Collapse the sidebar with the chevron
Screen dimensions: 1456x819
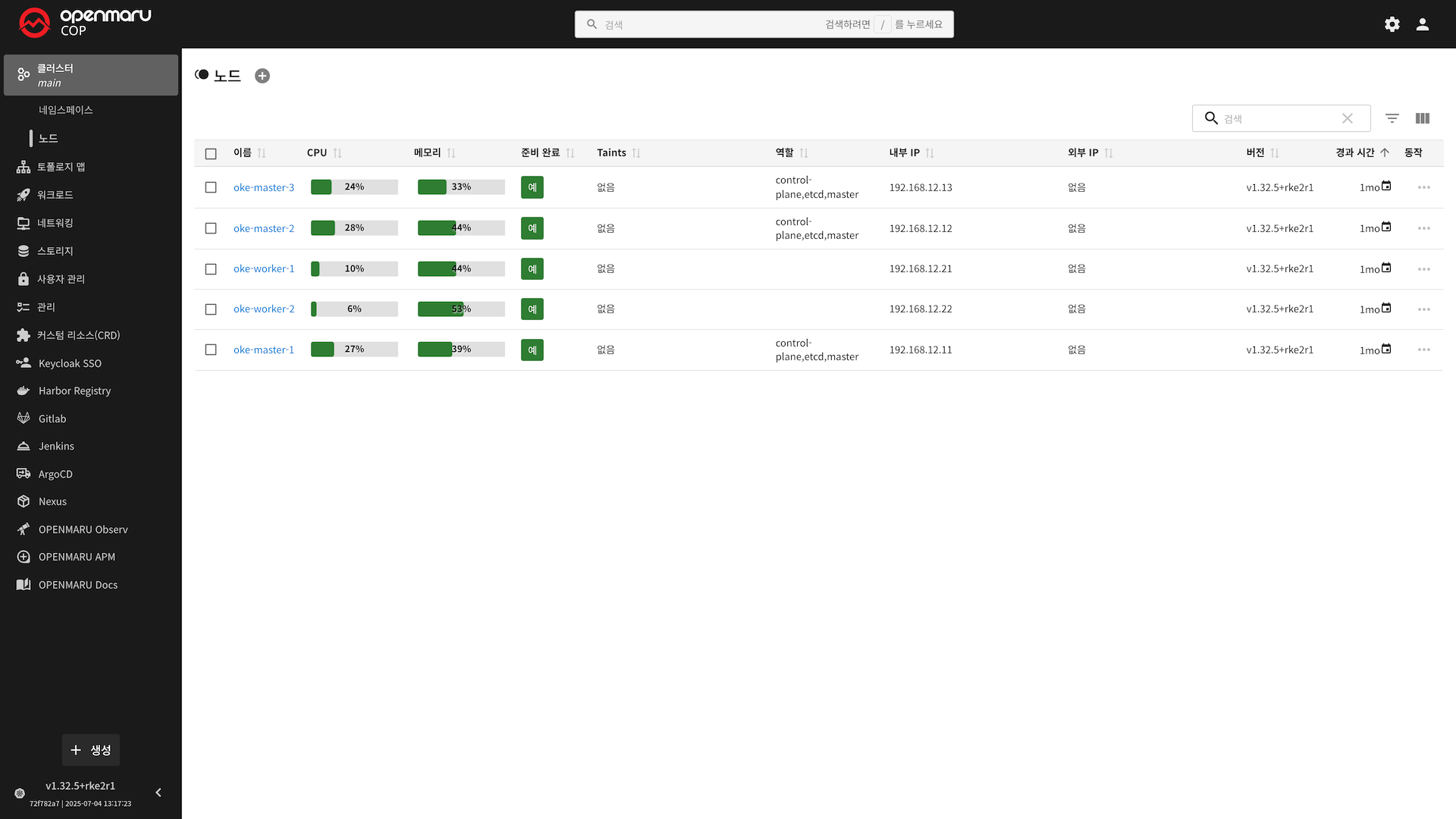click(158, 792)
